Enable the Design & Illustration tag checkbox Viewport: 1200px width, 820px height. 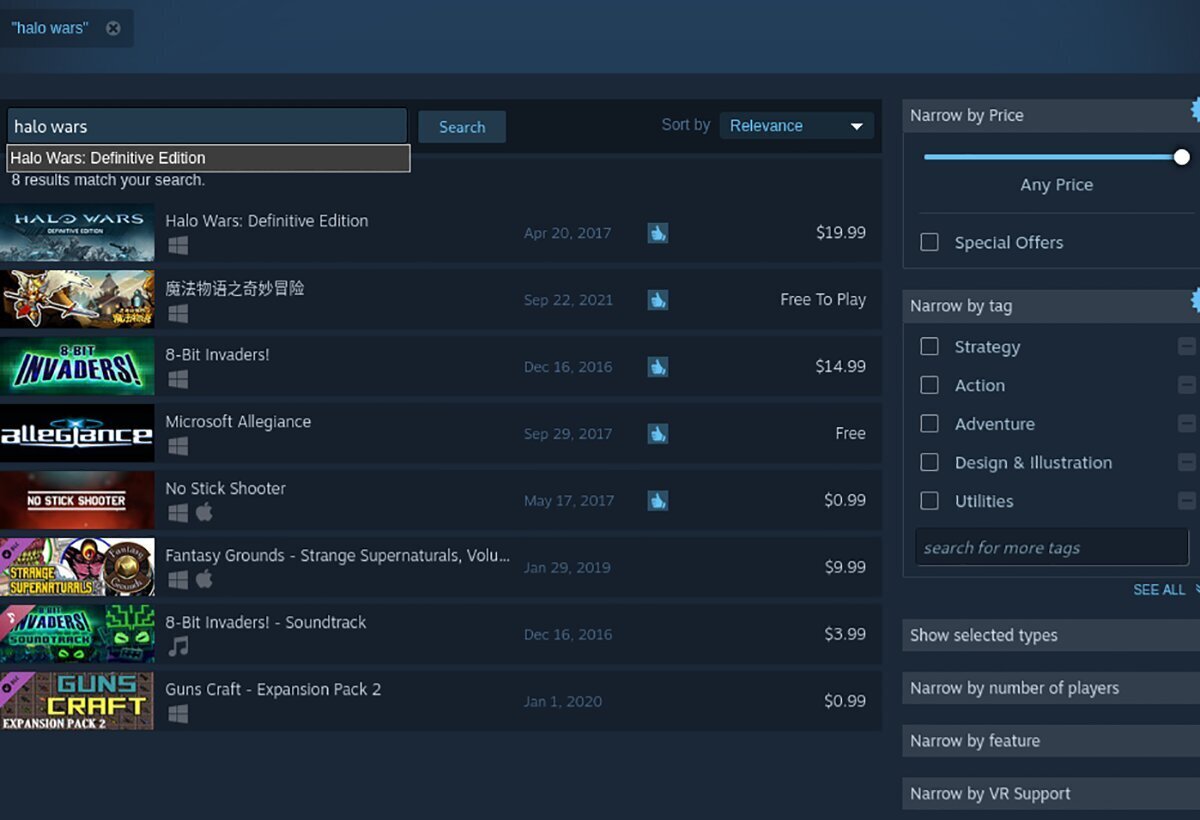(929, 462)
